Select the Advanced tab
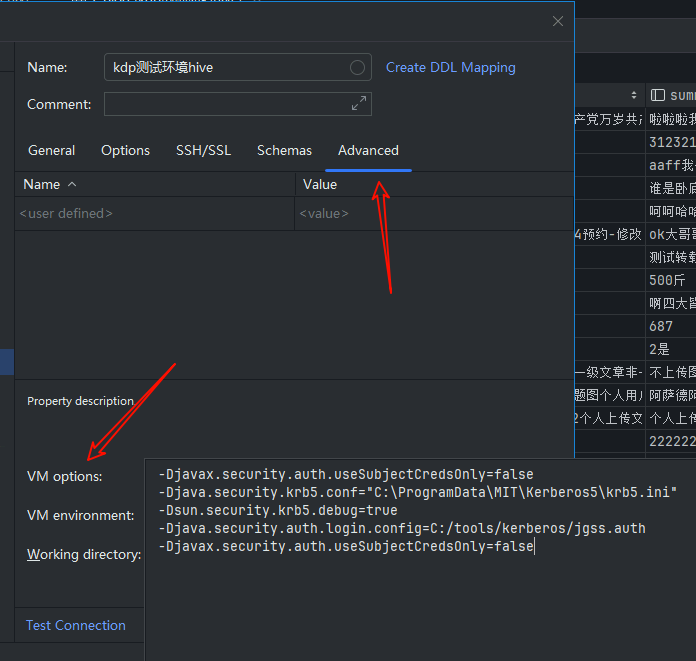This screenshot has height=661, width=696. 368,150
